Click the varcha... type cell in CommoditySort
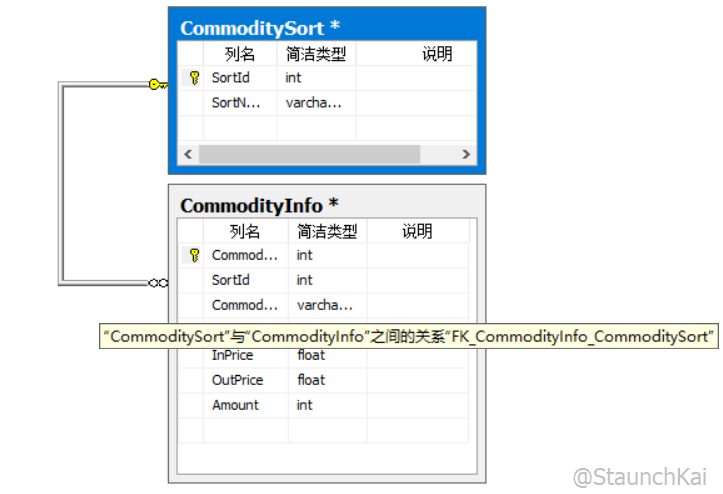The width and height of the screenshot is (723, 494). [x=314, y=102]
